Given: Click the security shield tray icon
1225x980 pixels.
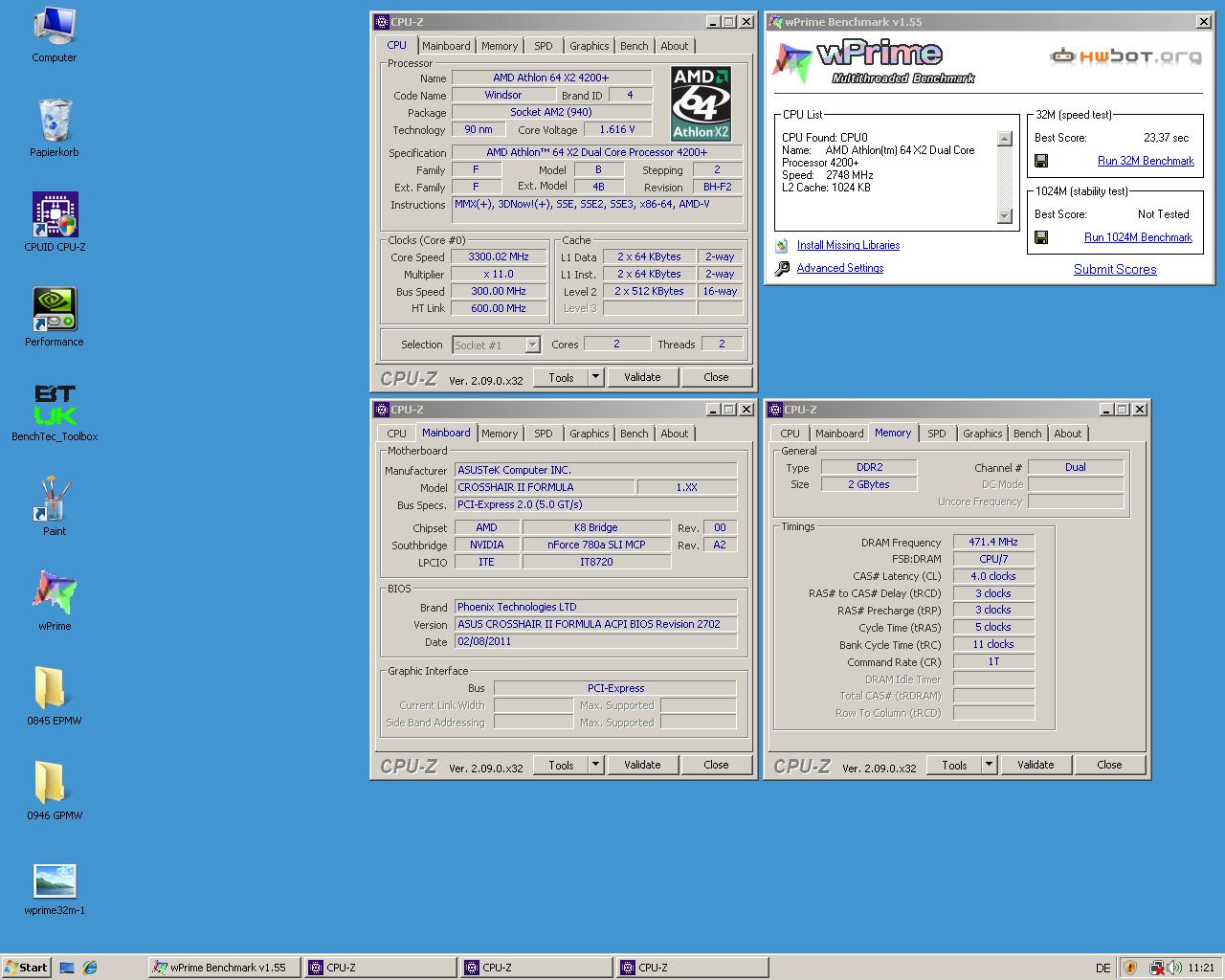Looking at the screenshot, I should click(1130, 968).
